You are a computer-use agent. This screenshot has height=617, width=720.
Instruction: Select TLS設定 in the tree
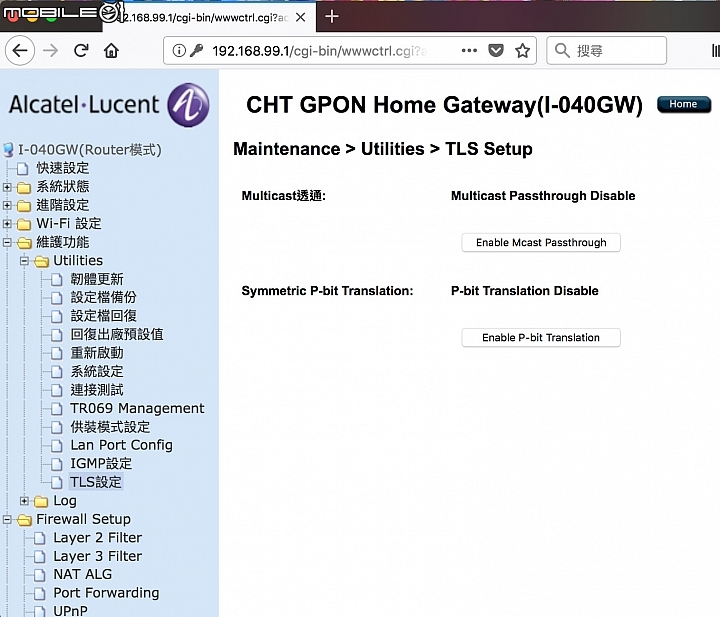coord(96,482)
